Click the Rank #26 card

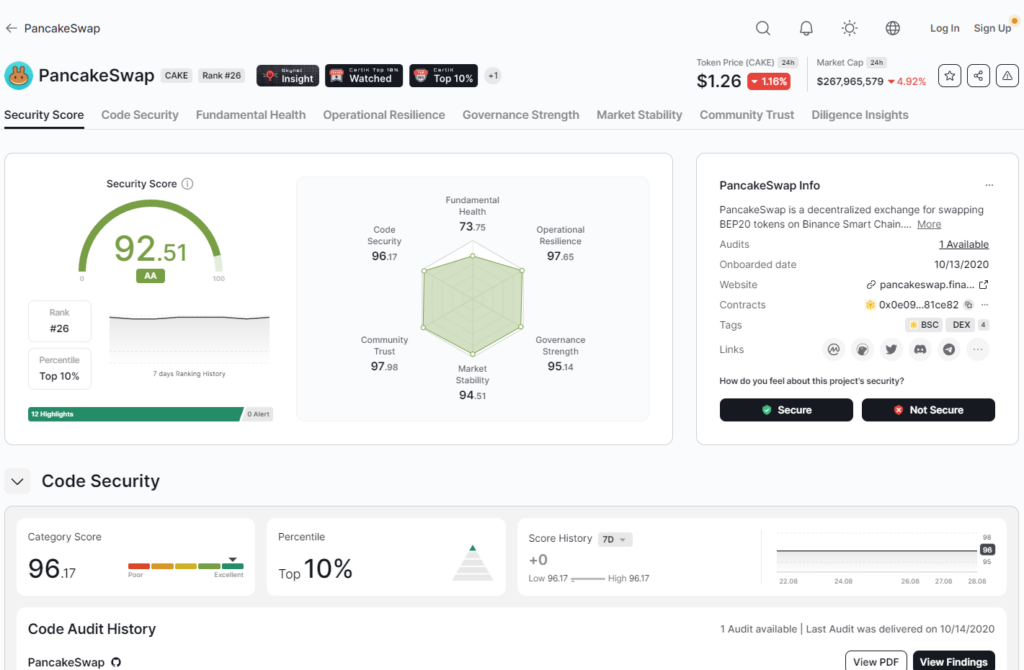(x=59, y=321)
